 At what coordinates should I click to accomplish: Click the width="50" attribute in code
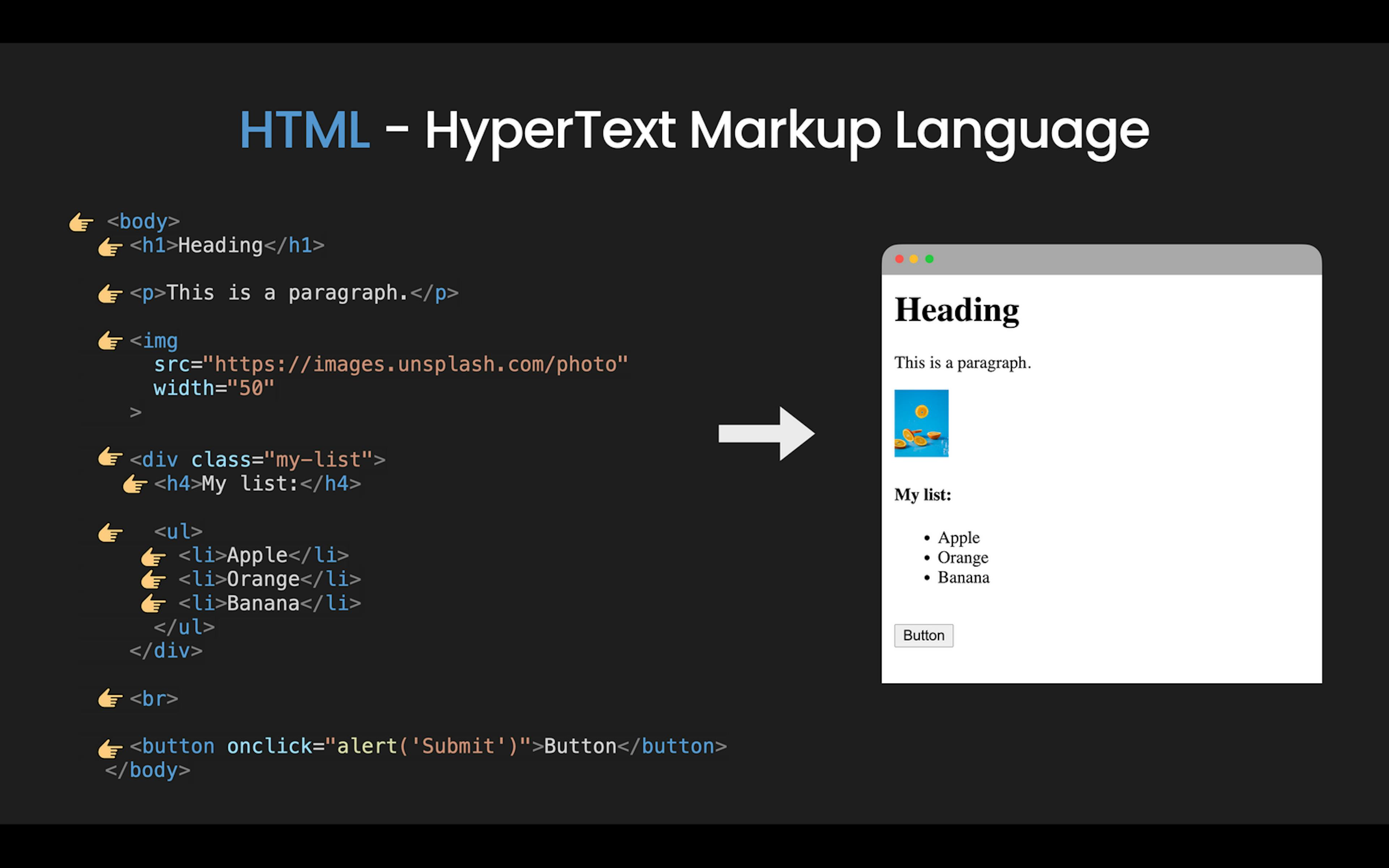click(x=214, y=389)
